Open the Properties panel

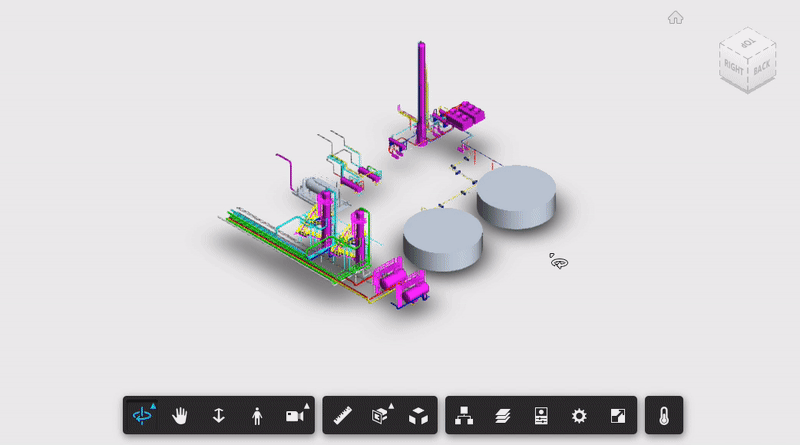(541, 416)
